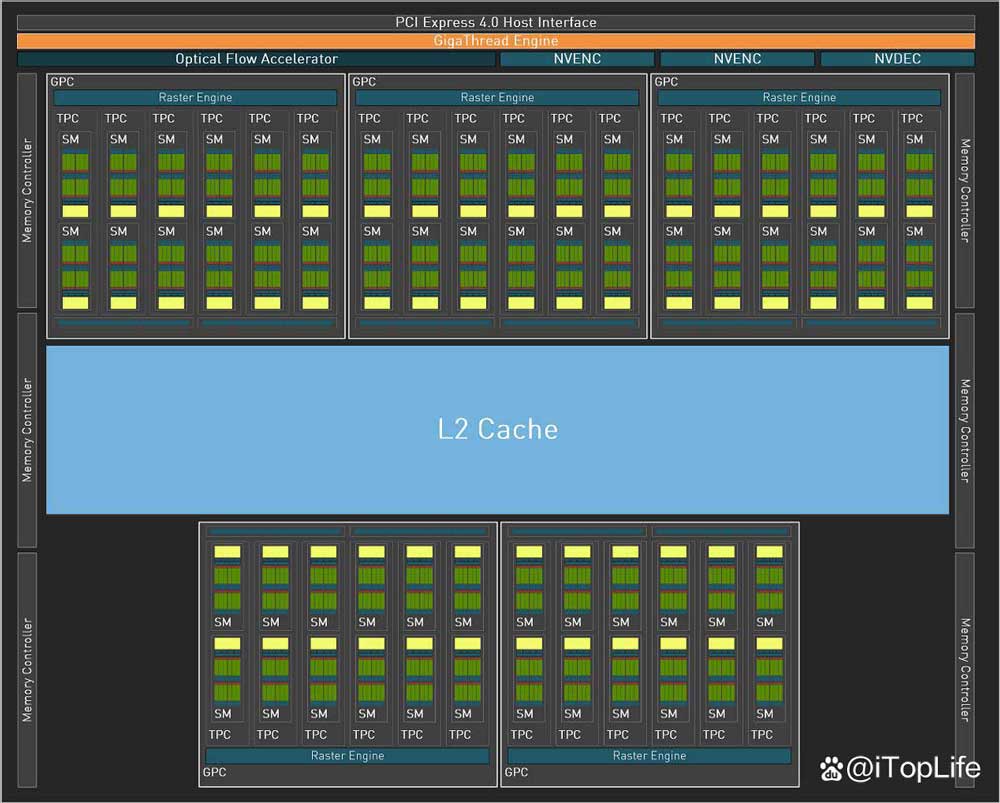Select the orange GigaThread Engine bar

(x=496, y=41)
